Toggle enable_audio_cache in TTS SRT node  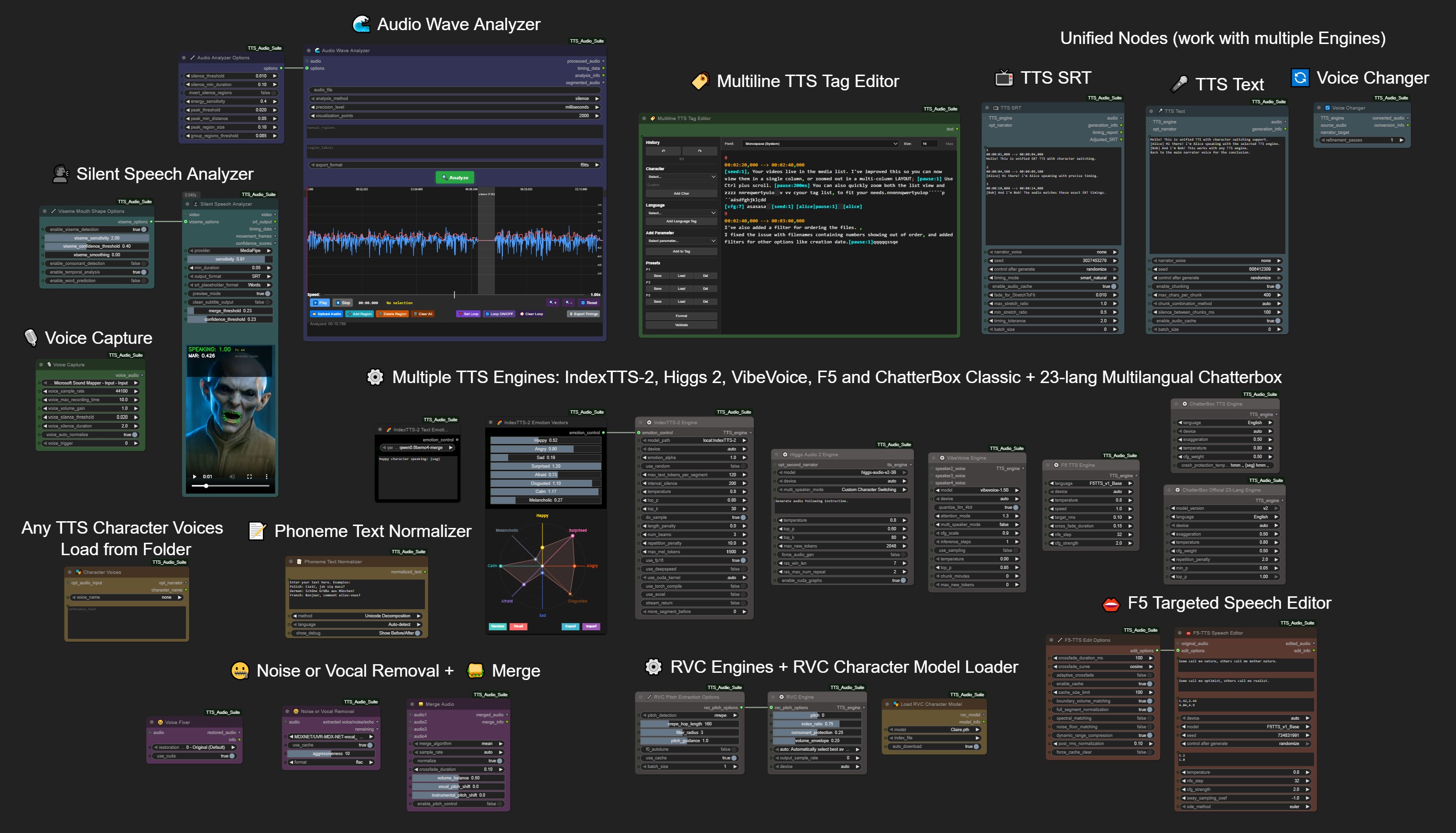pos(1113,286)
